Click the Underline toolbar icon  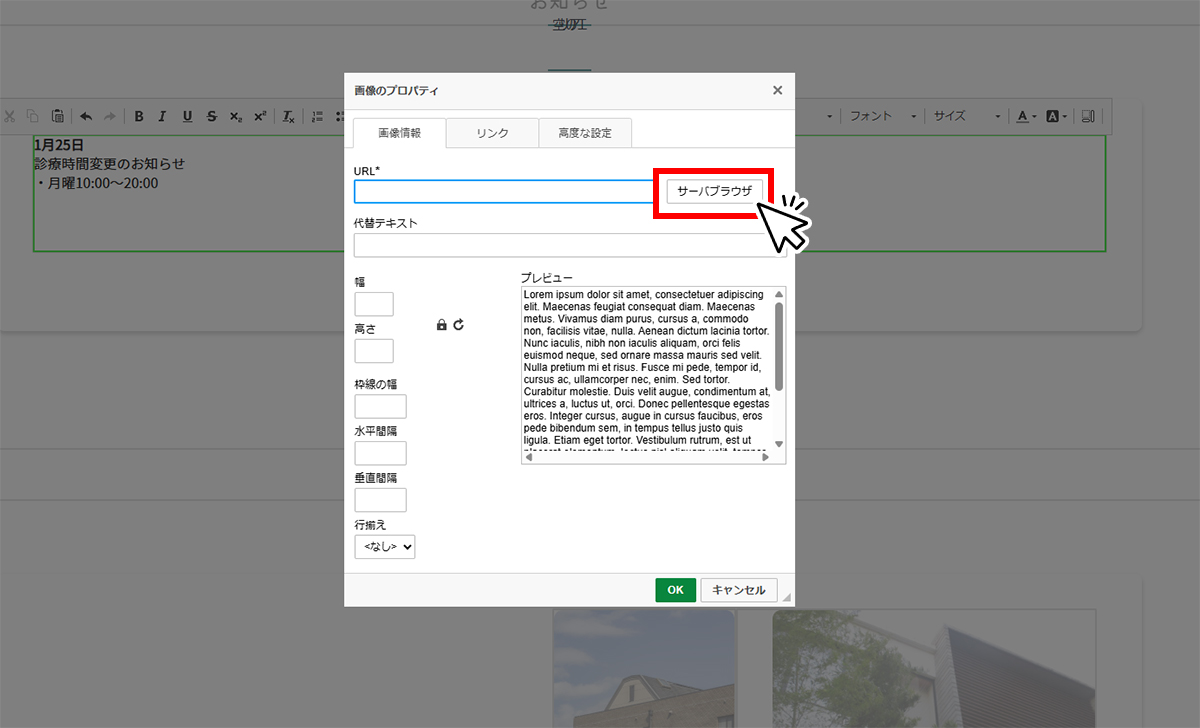pos(187,116)
